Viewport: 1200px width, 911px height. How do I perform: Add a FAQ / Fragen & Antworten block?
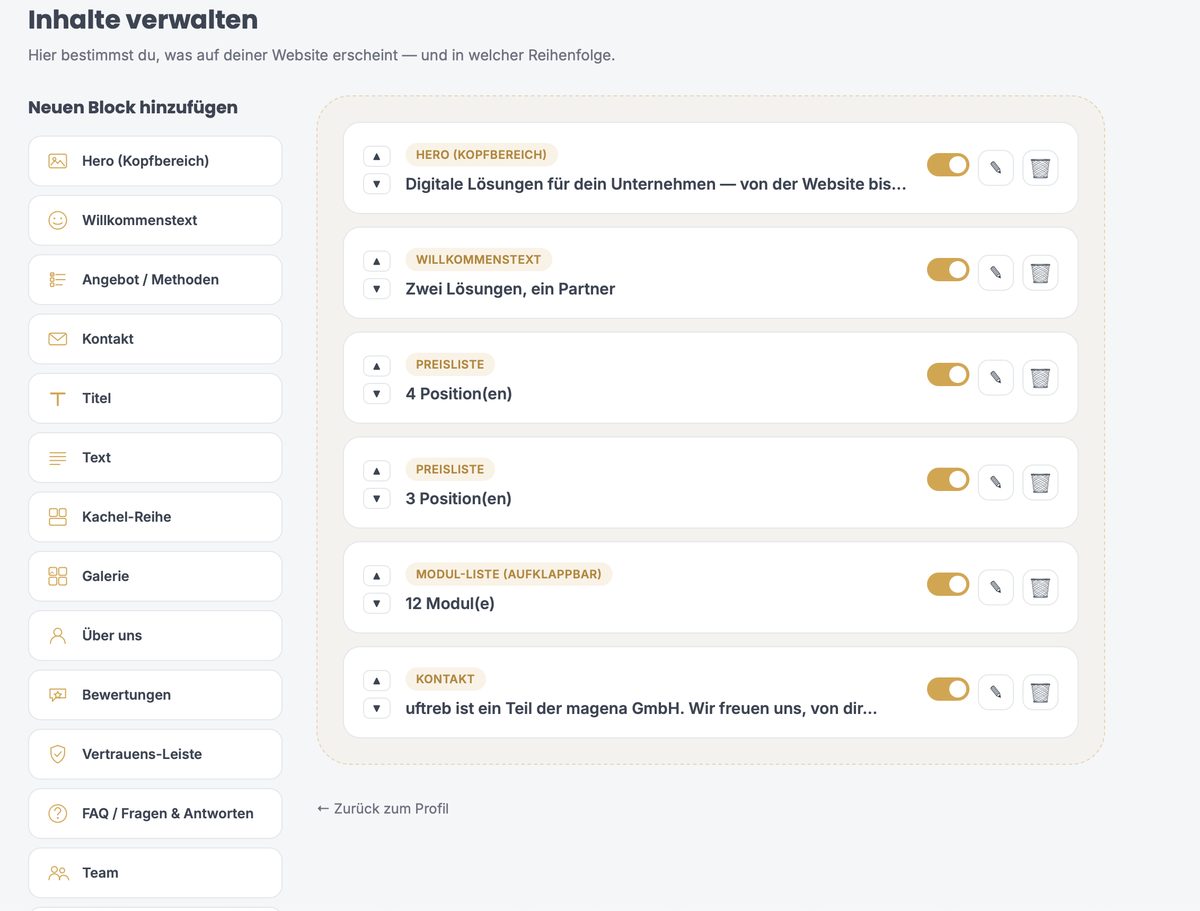point(155,814)
